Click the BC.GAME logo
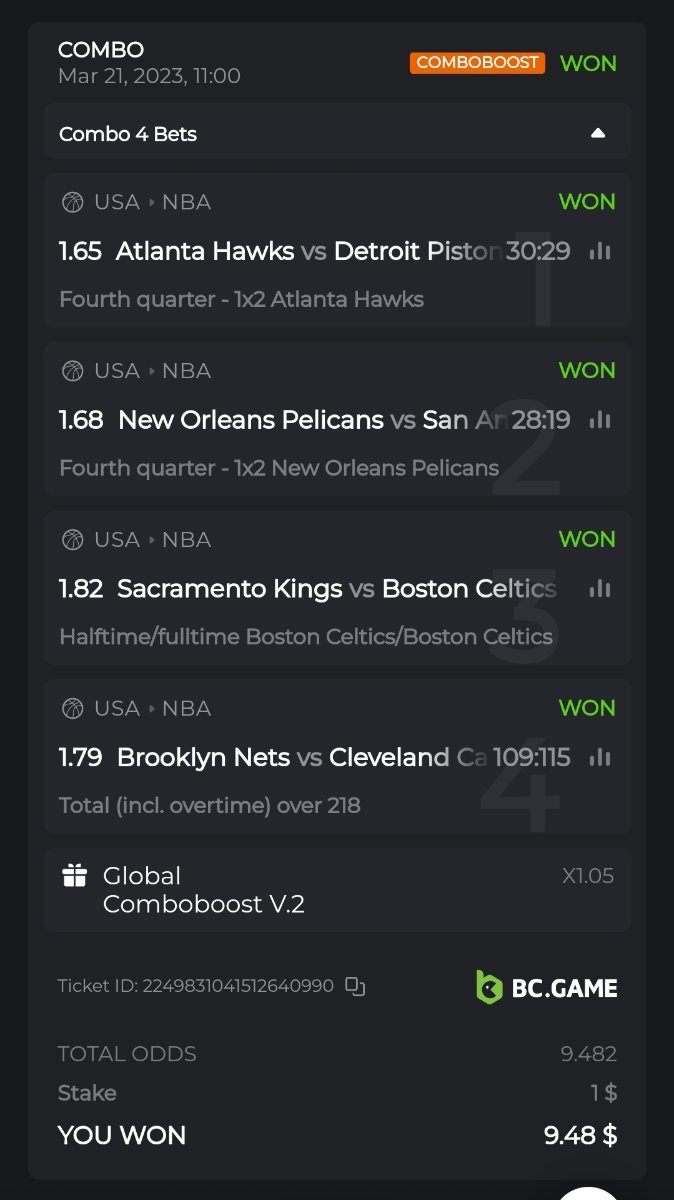The image size is (674, 1200). point(546,987)
